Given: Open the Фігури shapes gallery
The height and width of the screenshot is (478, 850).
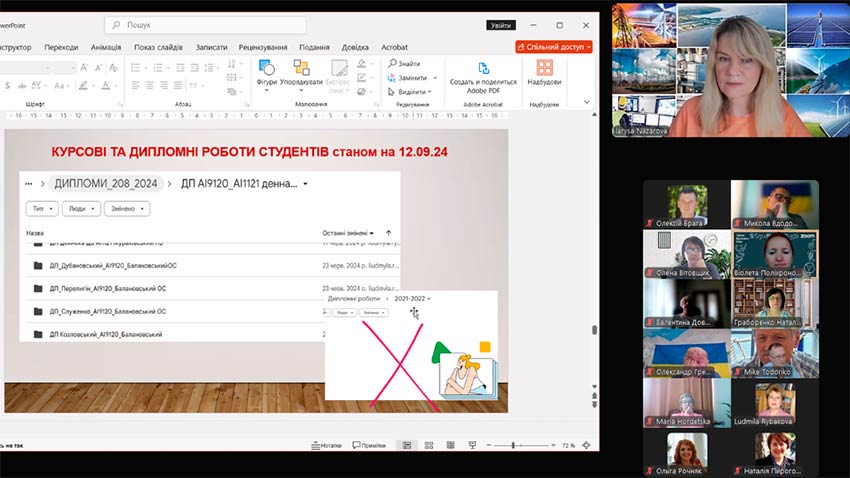Looking at the screenshot, I should [266, 72].
